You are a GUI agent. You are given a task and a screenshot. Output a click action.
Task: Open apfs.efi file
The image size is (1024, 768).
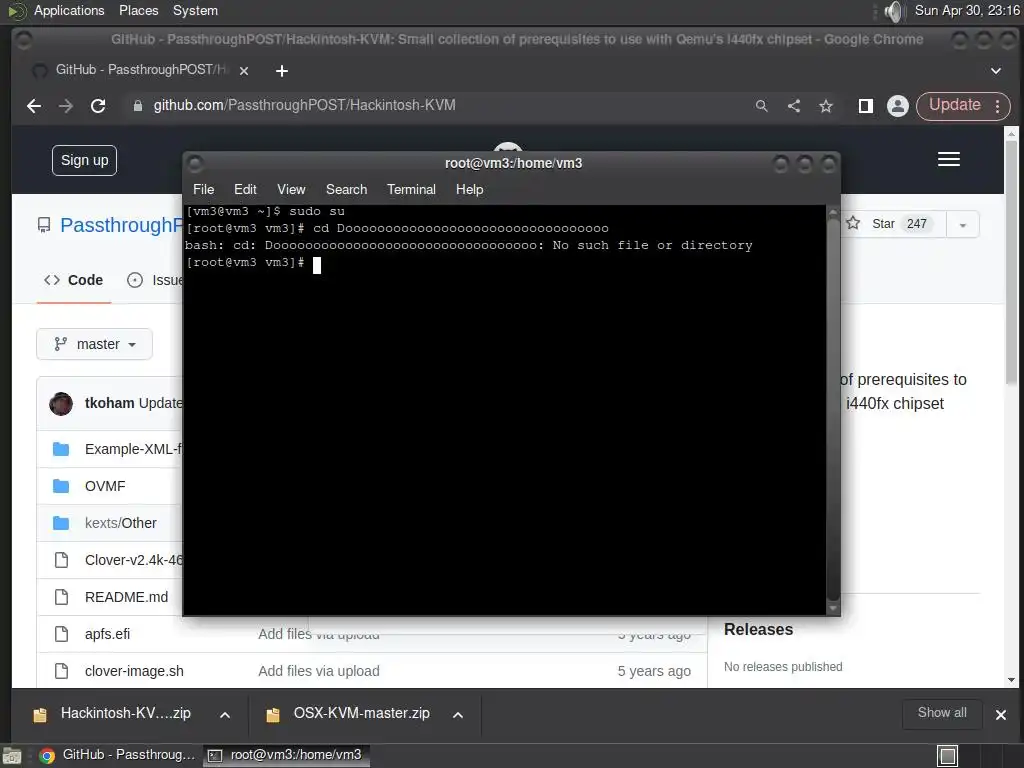[108, 634]
